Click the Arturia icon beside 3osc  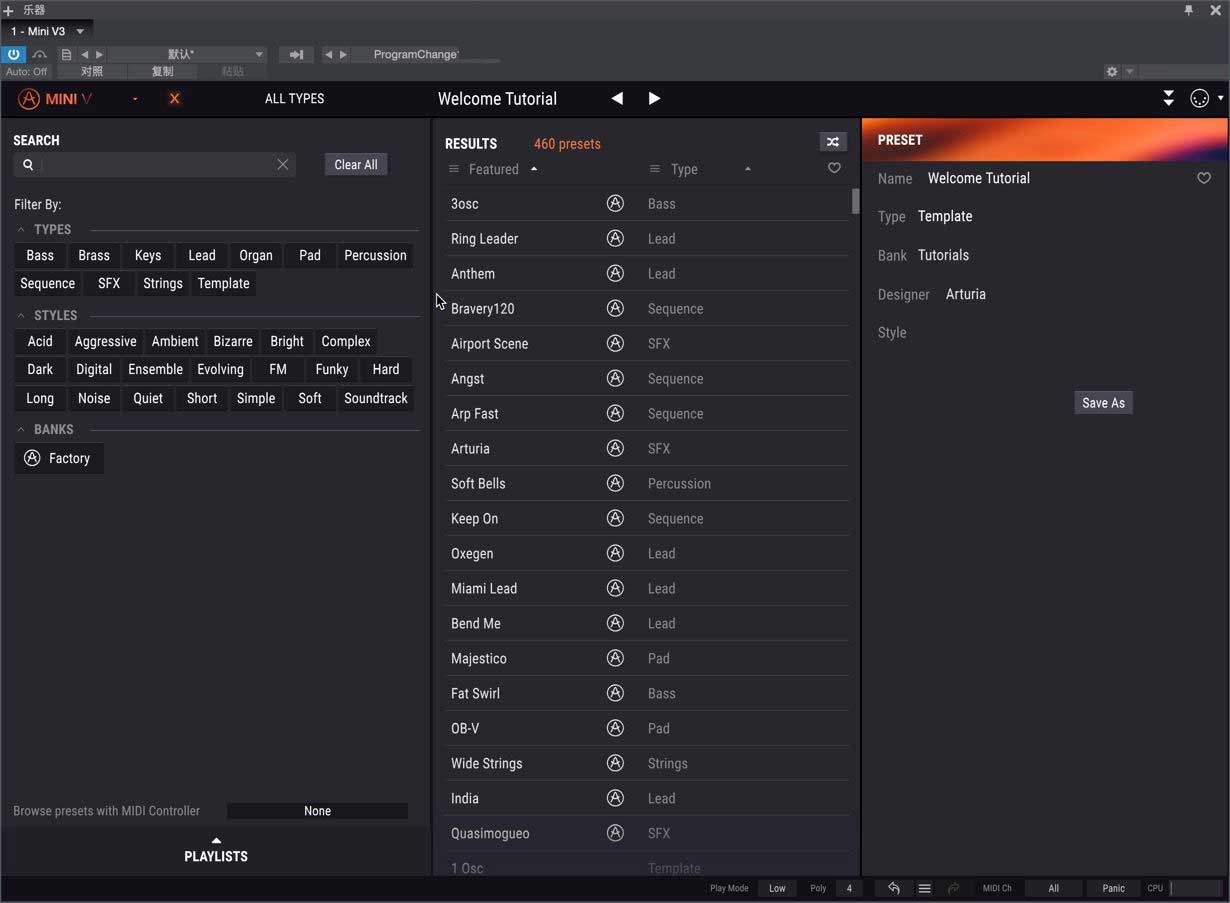[615, 203]
